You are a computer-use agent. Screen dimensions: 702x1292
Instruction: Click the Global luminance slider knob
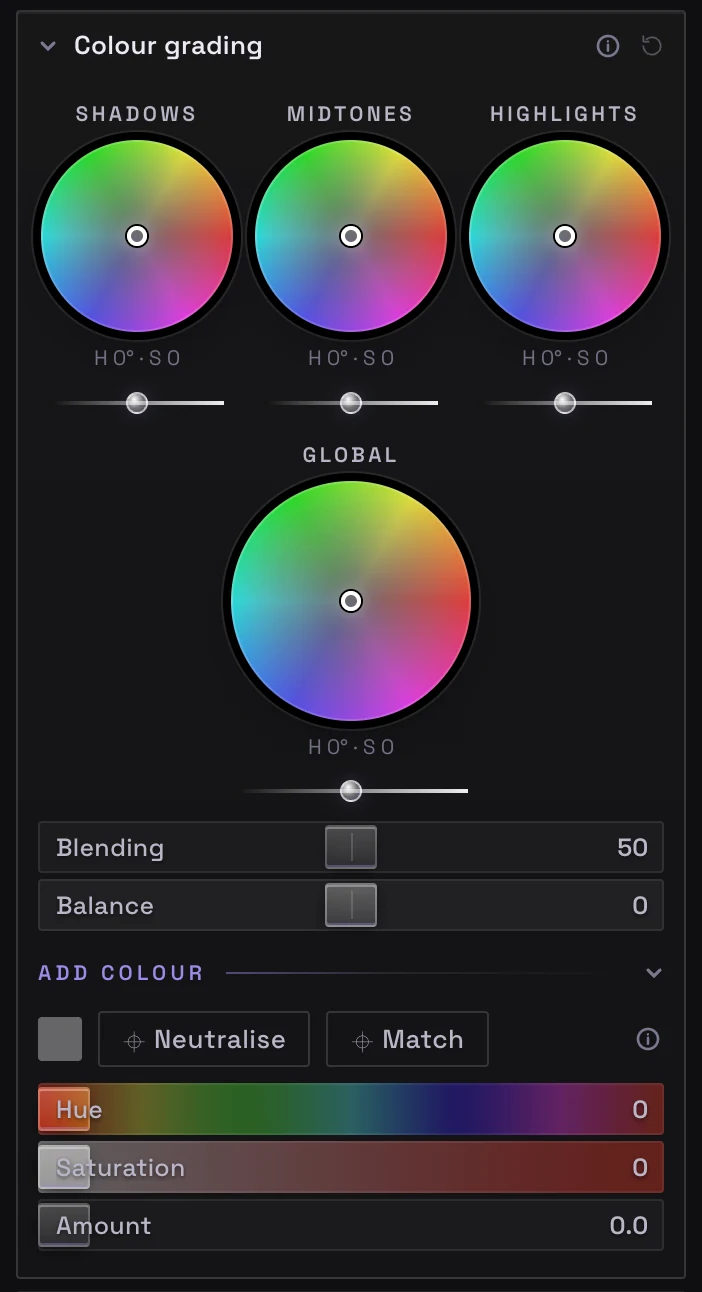(x=351, y=791)
